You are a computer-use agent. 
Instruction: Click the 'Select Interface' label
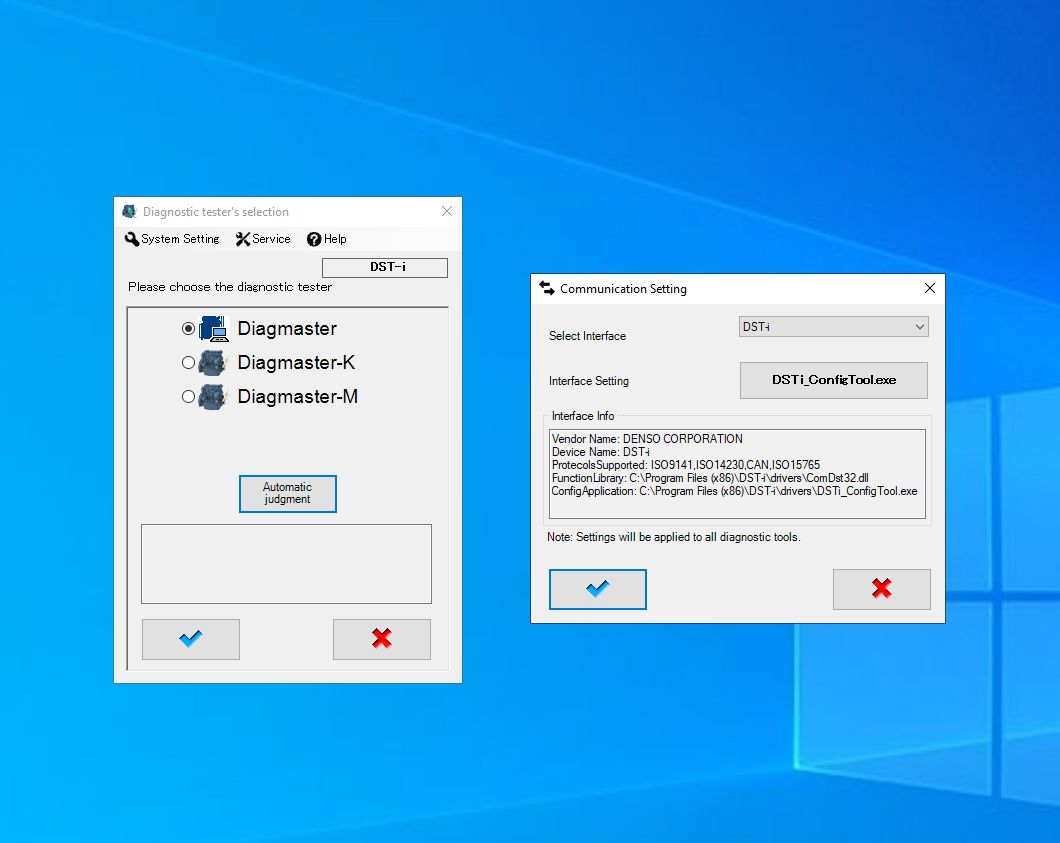pyautogui.click(x=587, y=336)
